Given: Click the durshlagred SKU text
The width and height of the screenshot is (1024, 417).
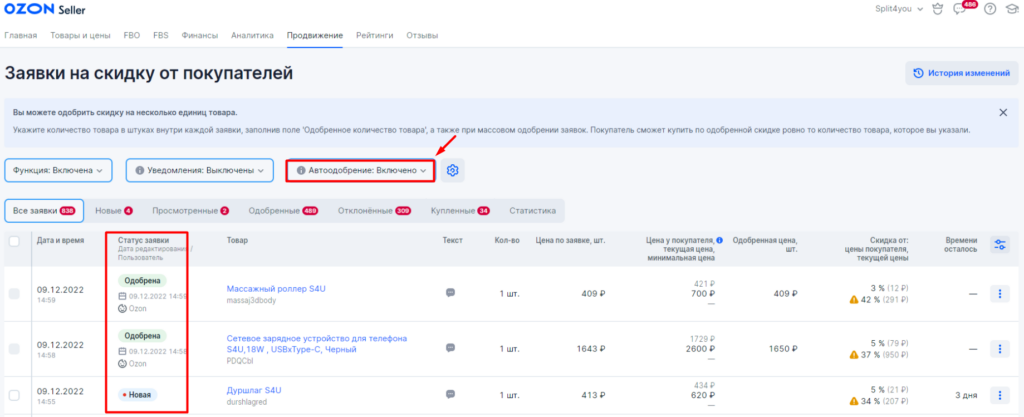Looking at the screenshot, I should (x=247, y=401).
